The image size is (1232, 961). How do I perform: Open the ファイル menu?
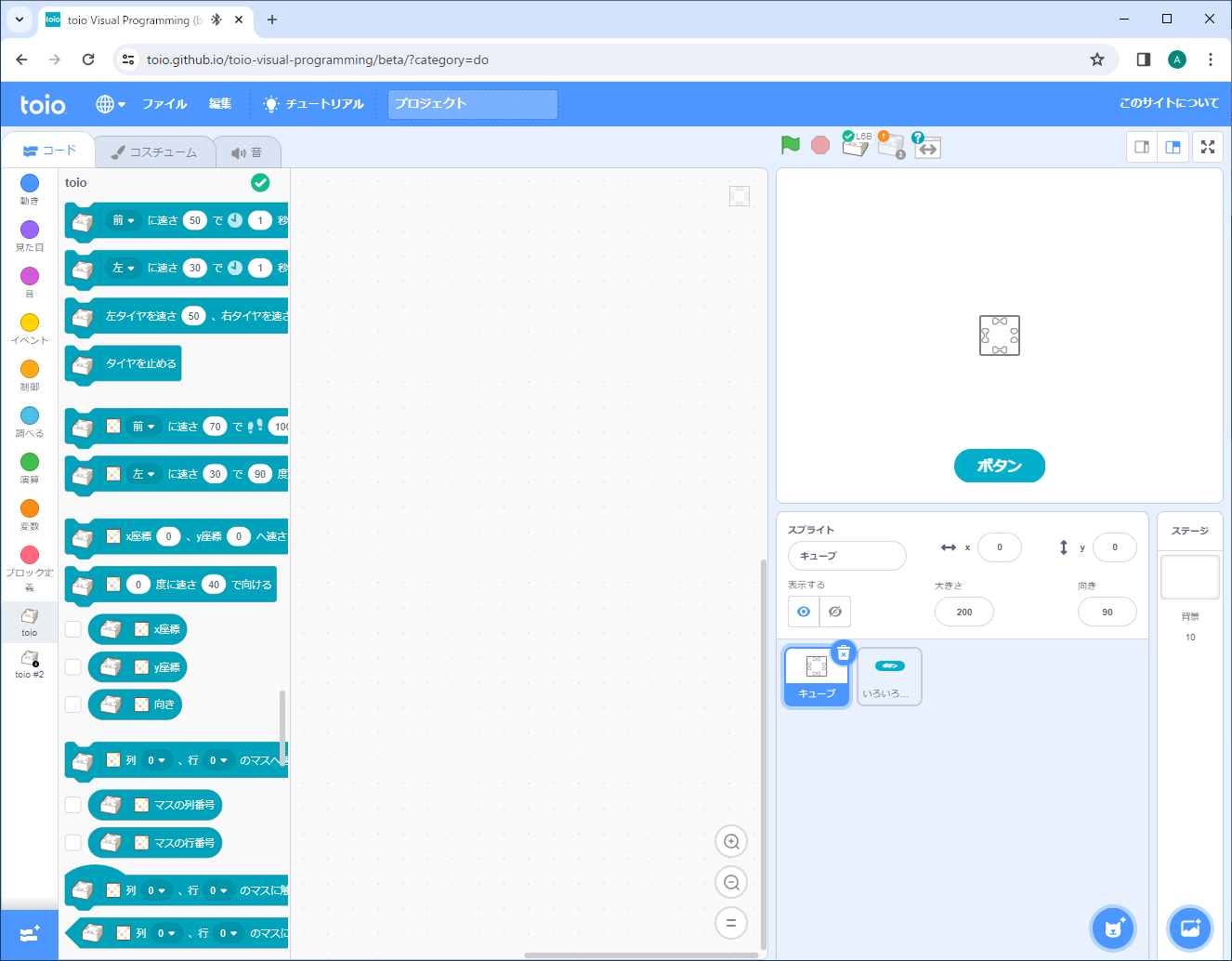click(164, 104)
